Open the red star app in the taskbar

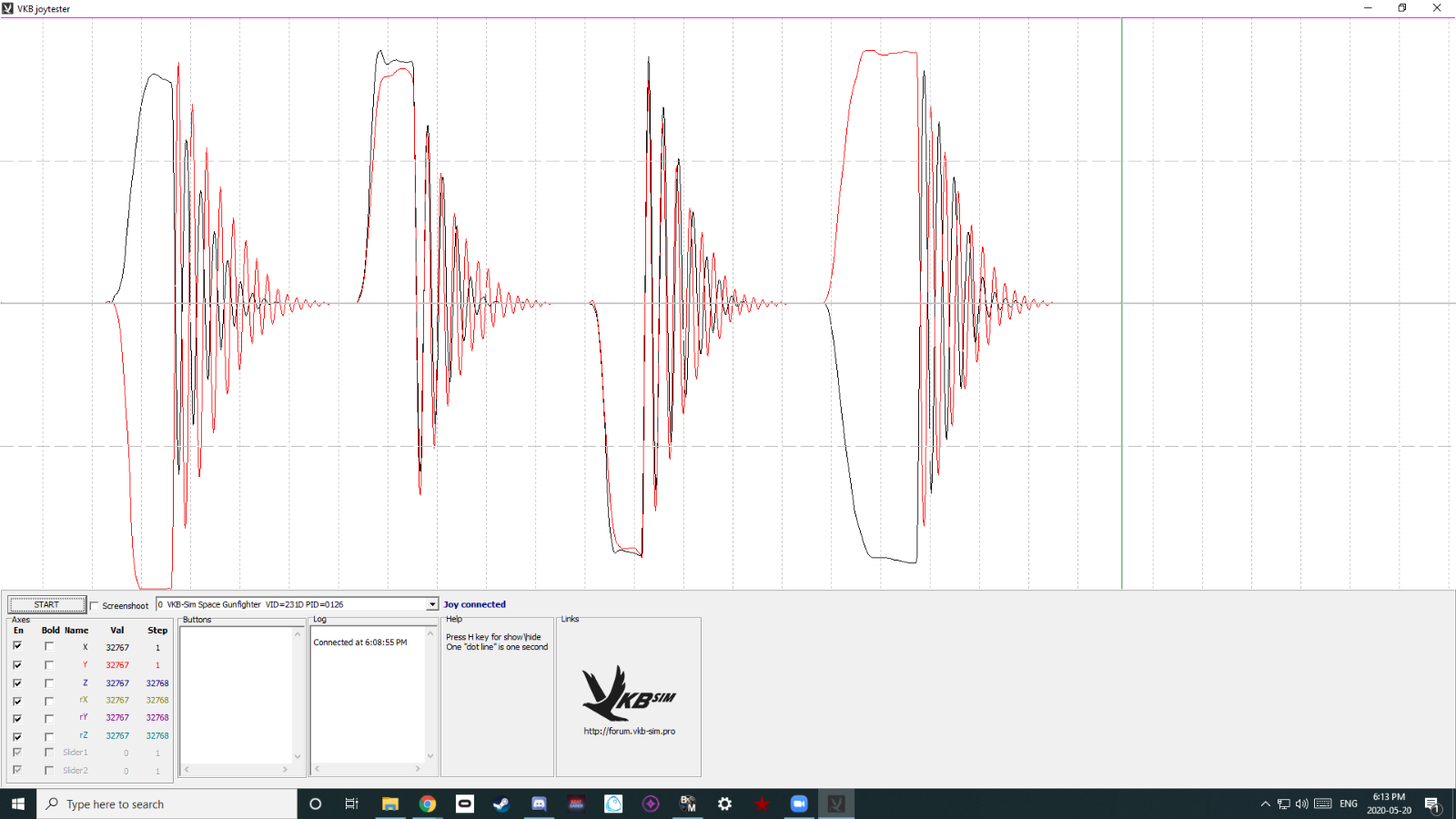pyautogui.click(x=762, y=804)
